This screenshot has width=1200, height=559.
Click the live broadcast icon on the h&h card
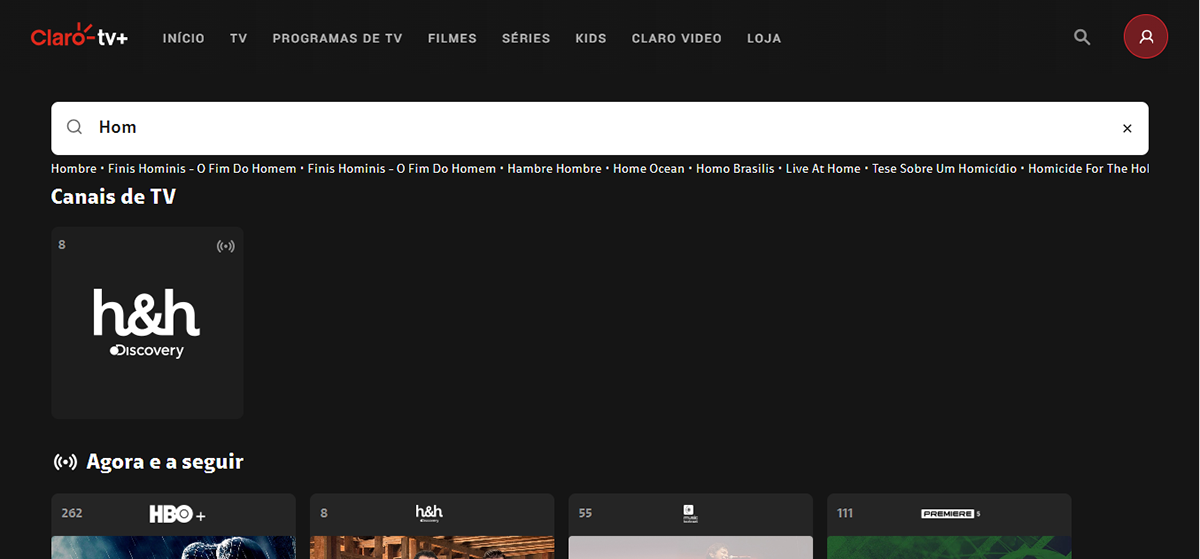pyautogui.click(x=226, y=246)
